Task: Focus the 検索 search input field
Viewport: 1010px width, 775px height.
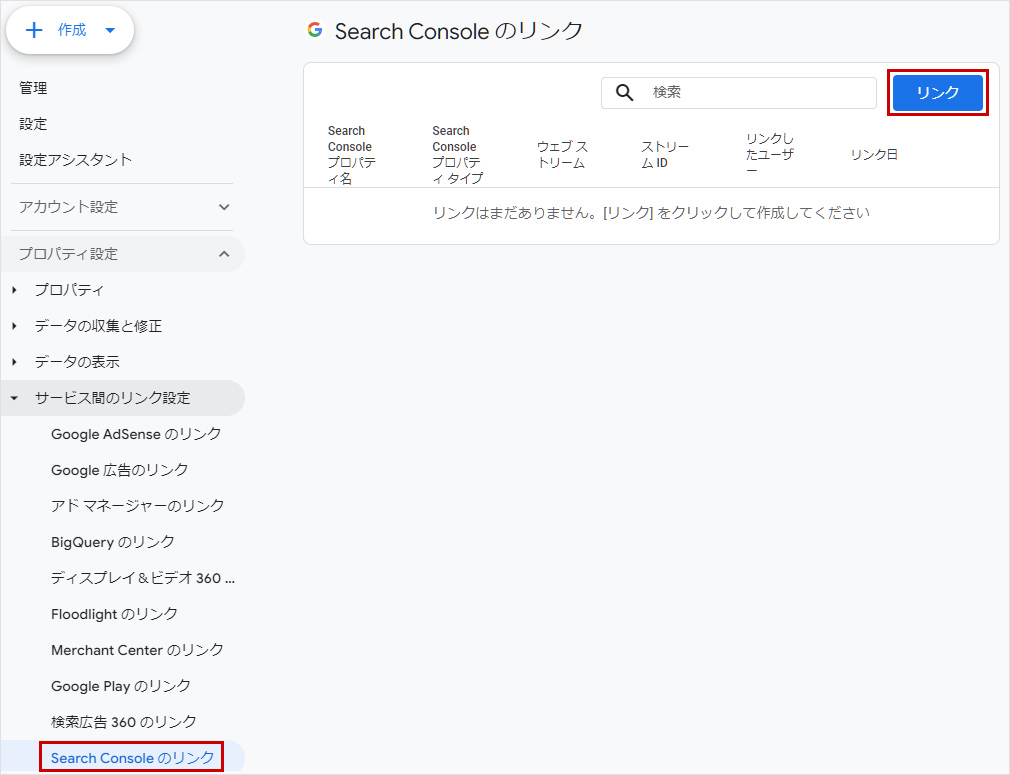Action: coord(760,93)
